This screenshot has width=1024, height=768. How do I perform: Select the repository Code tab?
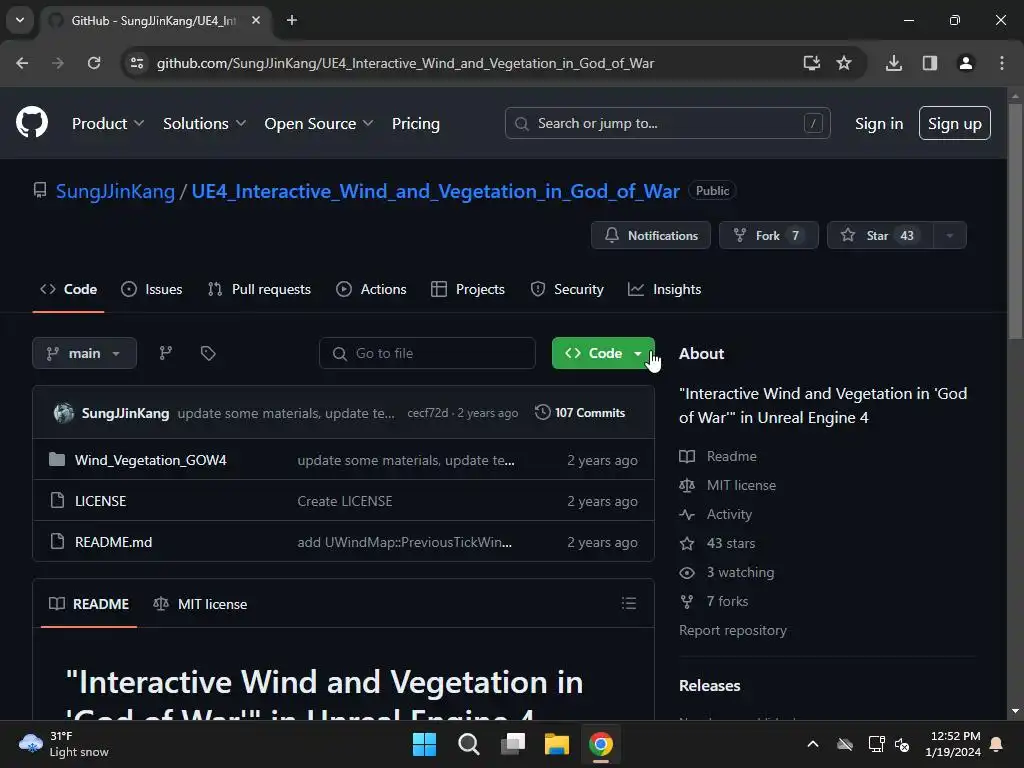point(69,289)
